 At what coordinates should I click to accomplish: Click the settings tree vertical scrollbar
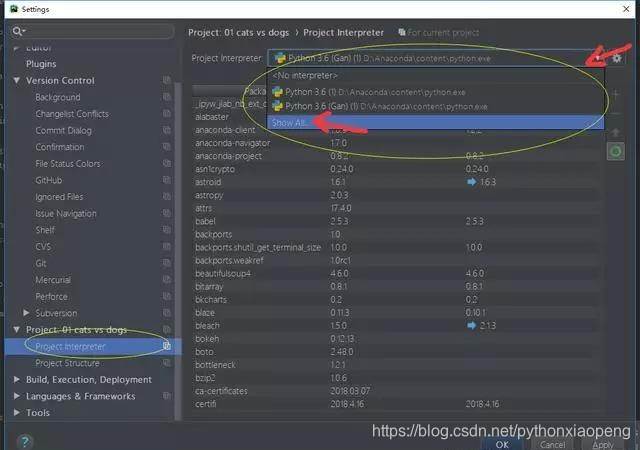click(x=178, y=251)
